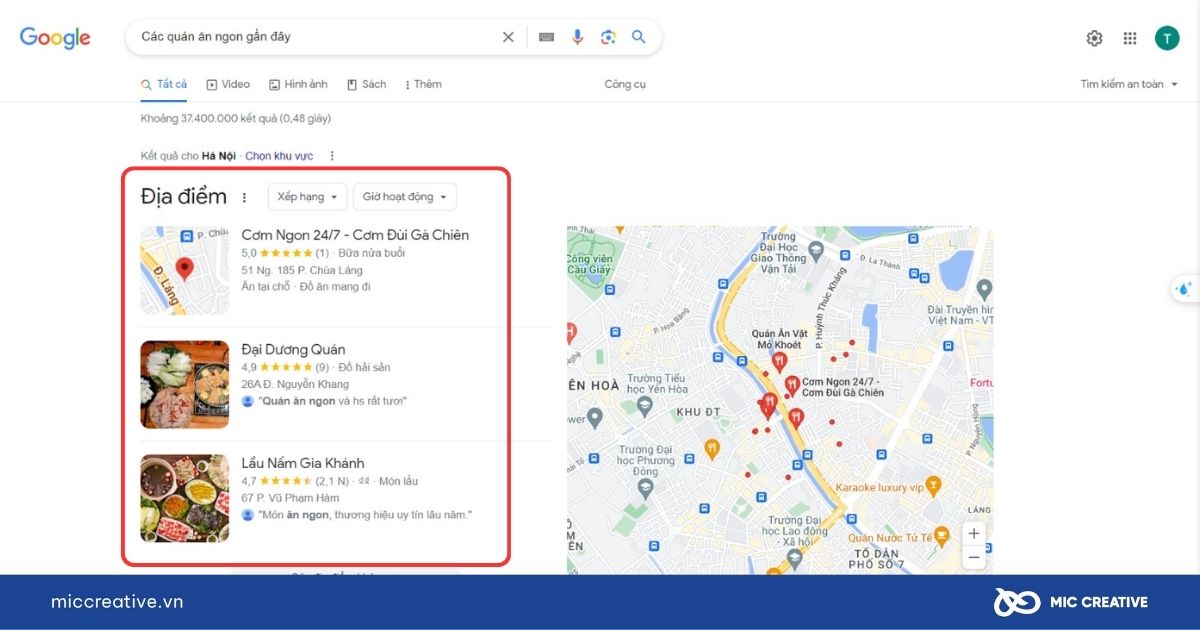The height and width of the screenshot is (630, 1200).
Task: Open the three-dot menu beside Địa điểm heading
Action: pos(244,197)
